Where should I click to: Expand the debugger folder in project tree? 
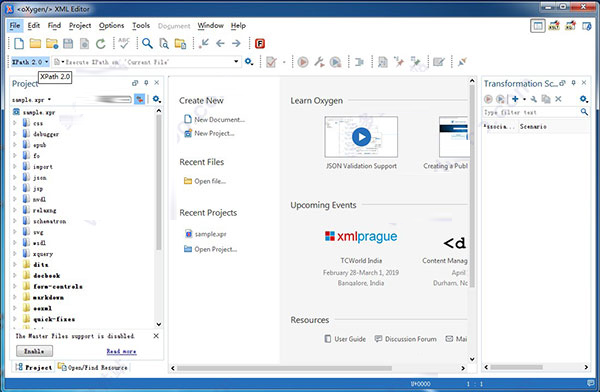tap(15, 134)
